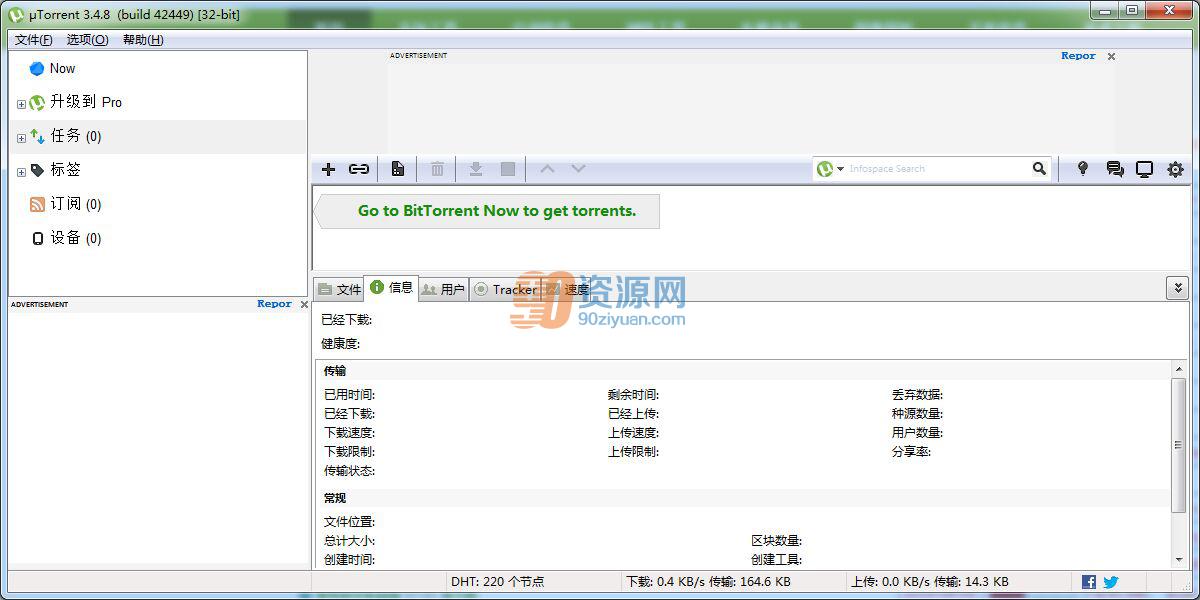This screenshot has height=600, width=1200.
Task: Click the info panel scrollbar thumb
Action: pos(1179,445)
